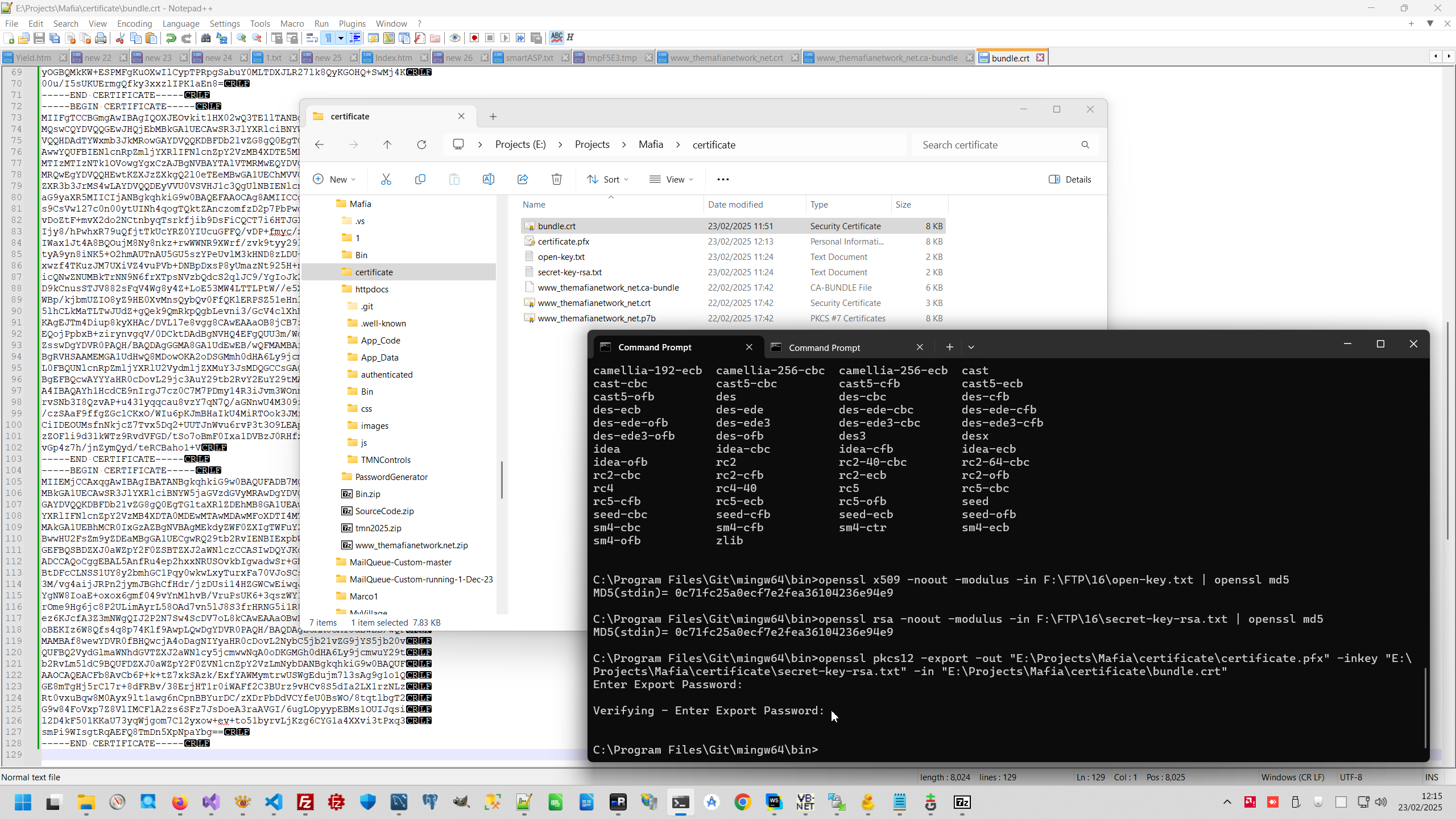Open the Command Prompt new tab dropdown arrow
The width and height of the screenshot is (1456, 819).
point(971,347)
